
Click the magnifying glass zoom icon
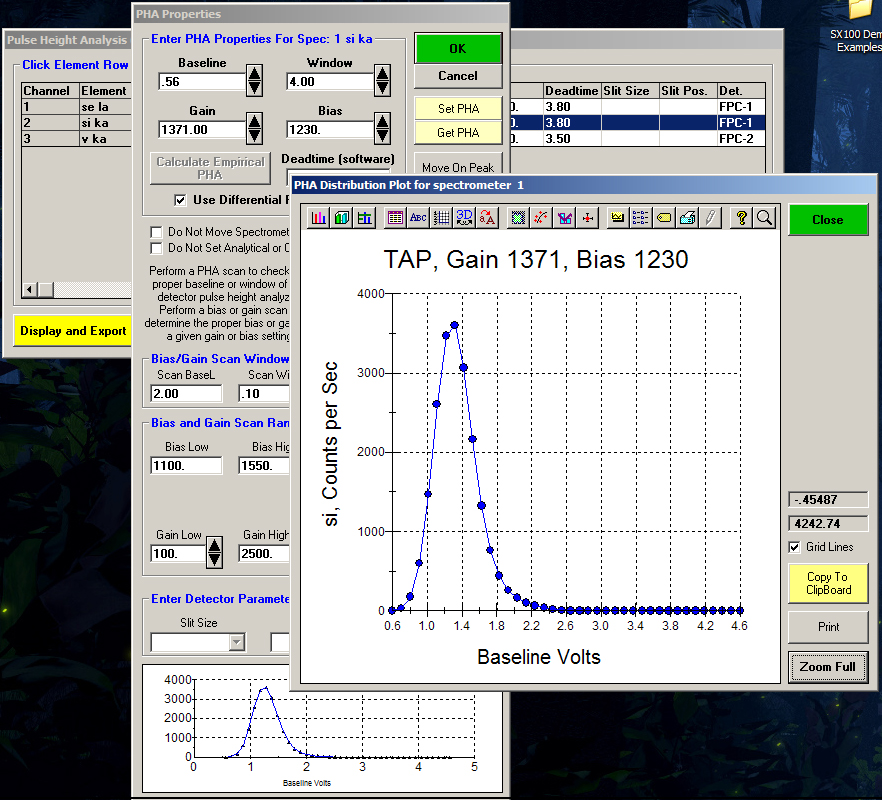tap(763, 217)
